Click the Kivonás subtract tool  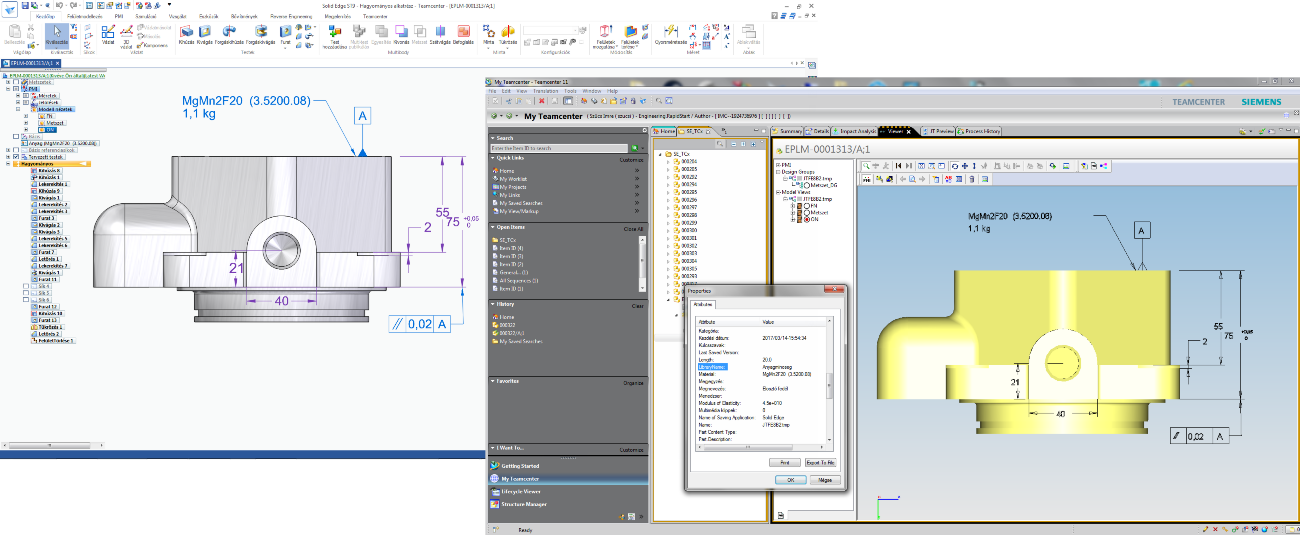point(401,35)
